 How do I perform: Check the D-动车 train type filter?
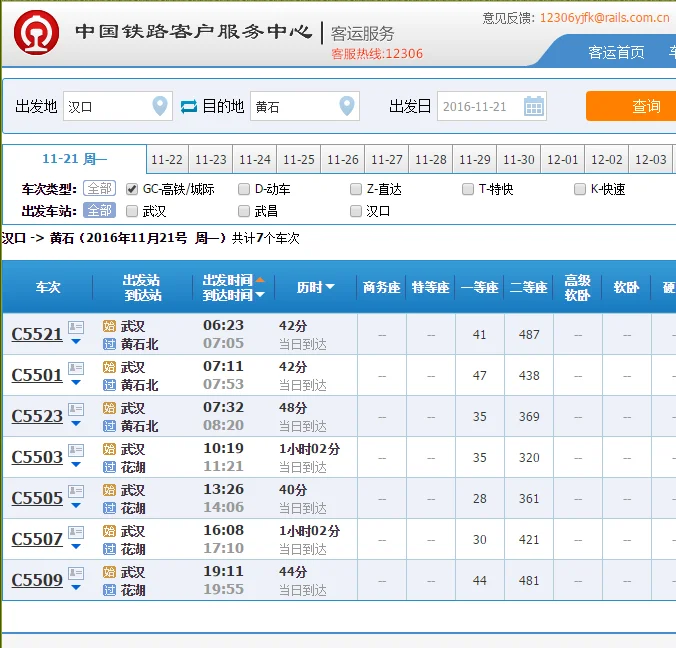click(x=244, y=189)
